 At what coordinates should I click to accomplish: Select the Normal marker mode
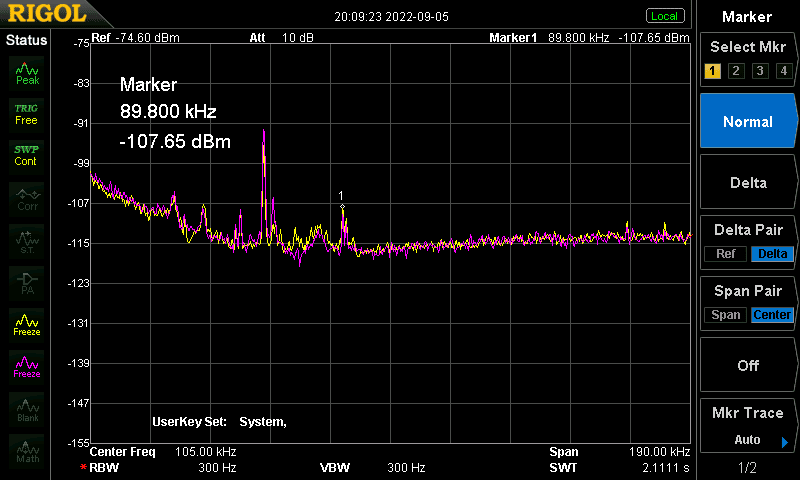click(x=748, y=121)
